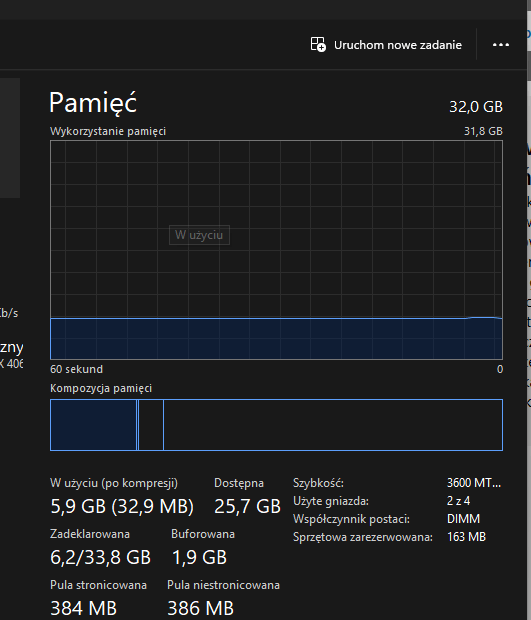The width and height of the screenshot is (531, 620).
Task: Click the Pula stronicowana 384 MB value
Action: (x=83, y=608)
